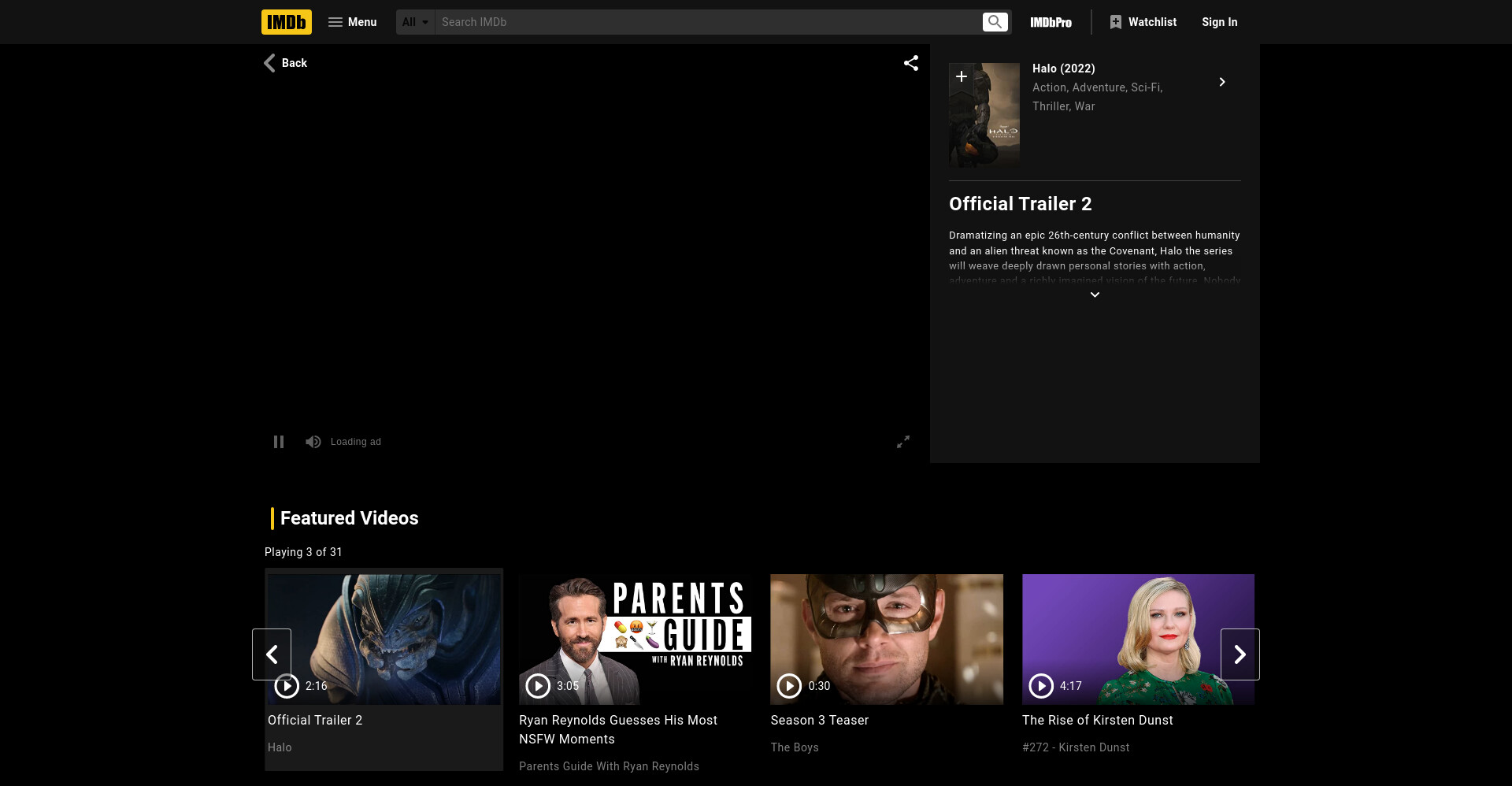Screen dimensions: 1512x786
Task: Focus the Search IMDb field
Action: coord(707,22)
